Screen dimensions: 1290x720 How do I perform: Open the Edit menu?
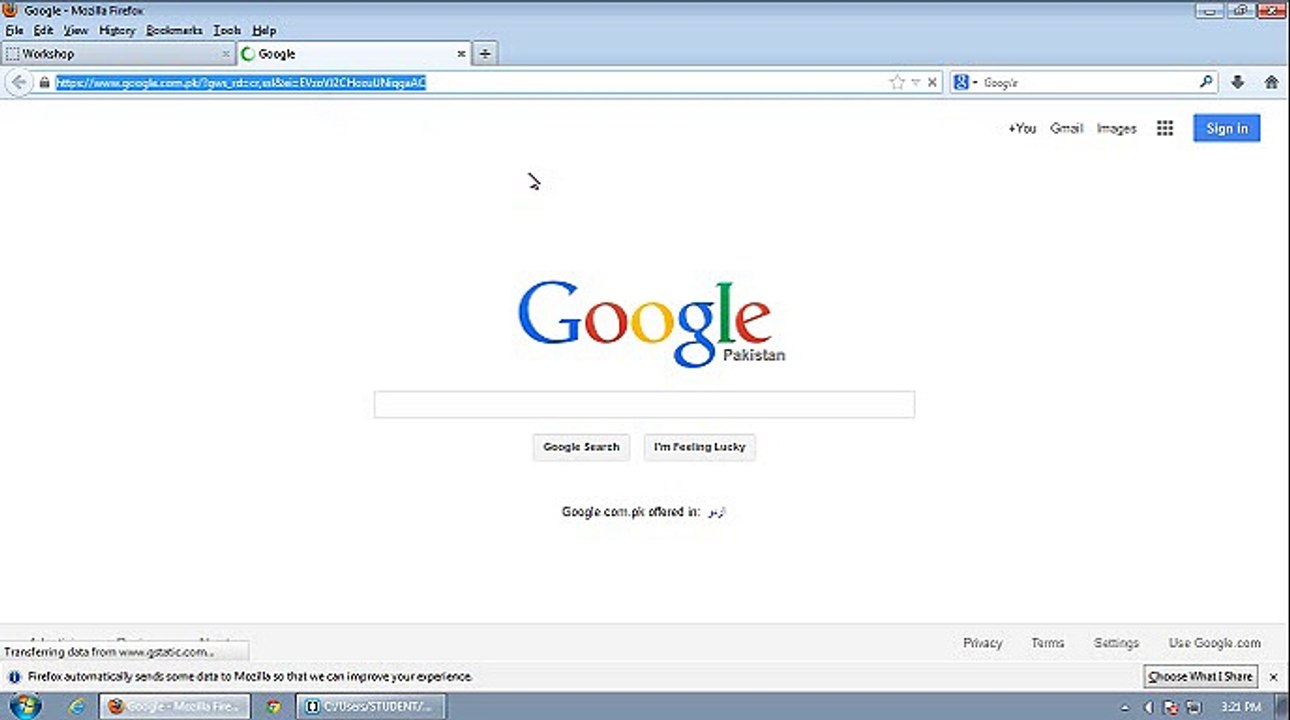click(x=43, y=31)
